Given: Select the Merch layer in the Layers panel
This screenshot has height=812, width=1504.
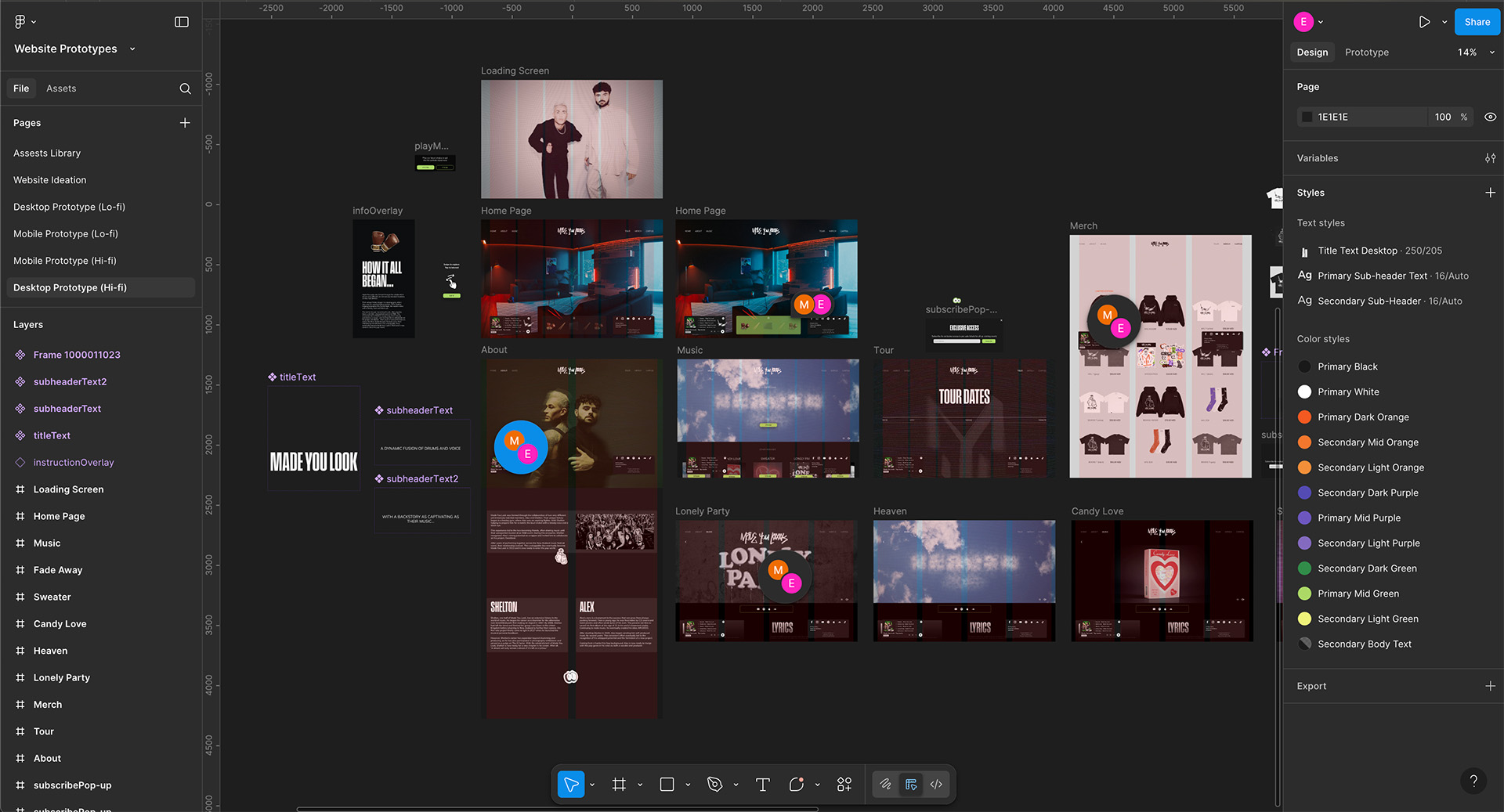Looking at the screenshot, I should point(48,704).
